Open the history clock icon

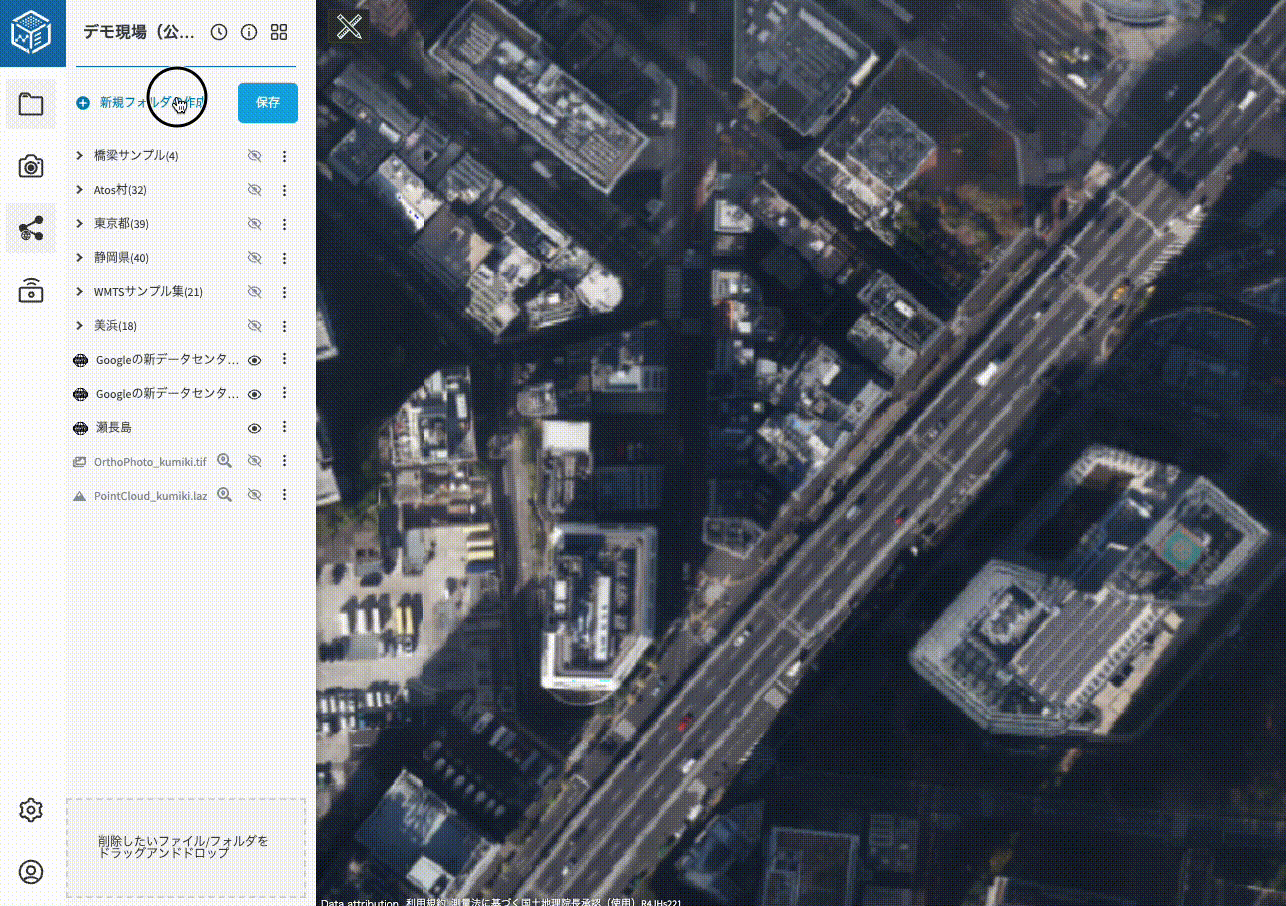[219, 32]
